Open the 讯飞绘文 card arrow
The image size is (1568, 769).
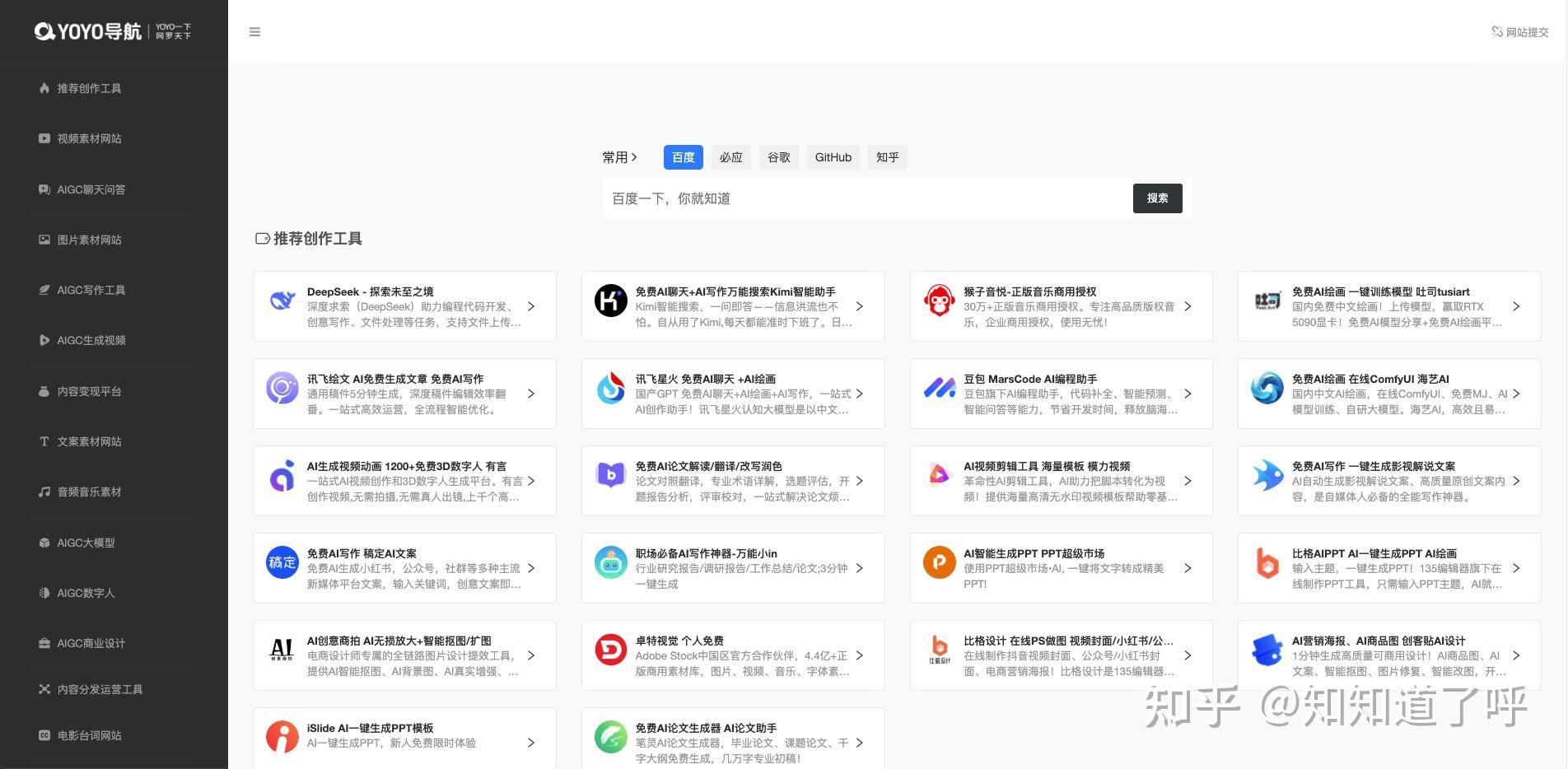pos(531,394)
